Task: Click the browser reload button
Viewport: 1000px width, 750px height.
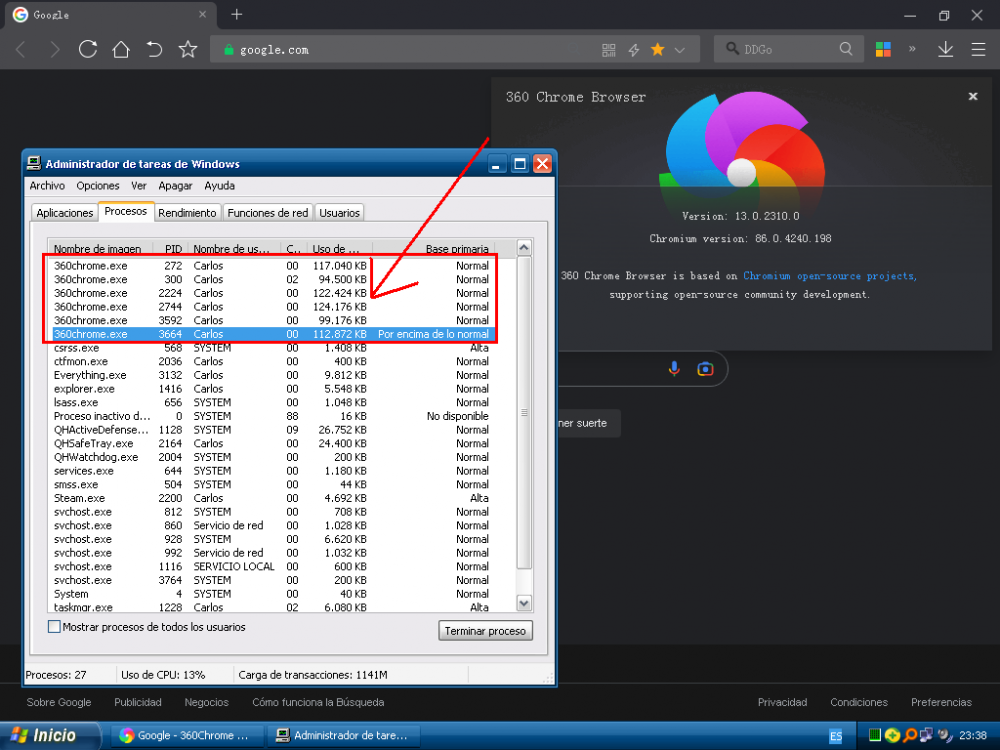Action: click(x=88, y=49)
